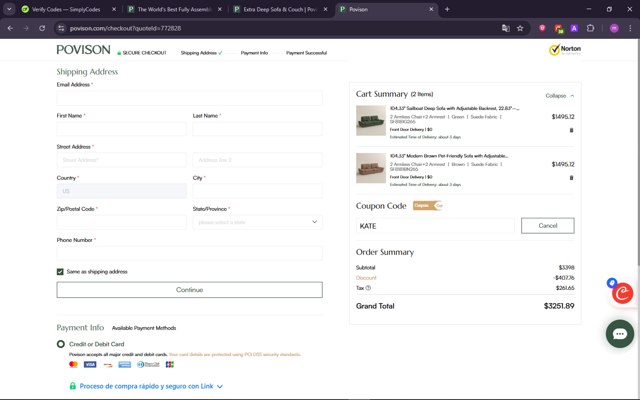The height and width of the screenshot is (400, 640).
Task: Click the coupon code field containing KATE
Action: pyautogui.click(x=435, y=226)
